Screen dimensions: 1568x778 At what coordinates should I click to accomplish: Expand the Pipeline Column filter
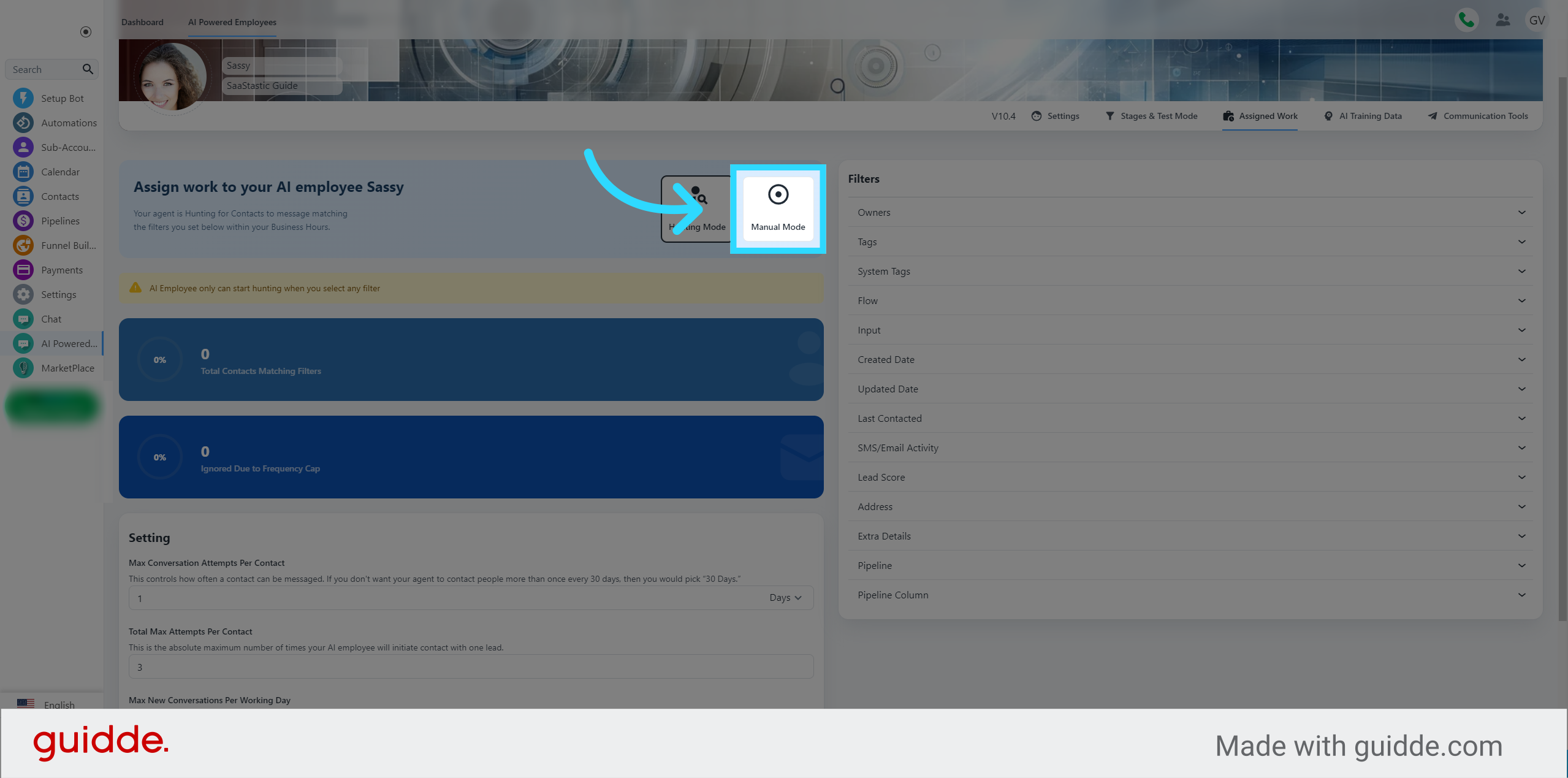pyautogui.click(x=1190, y=595)
